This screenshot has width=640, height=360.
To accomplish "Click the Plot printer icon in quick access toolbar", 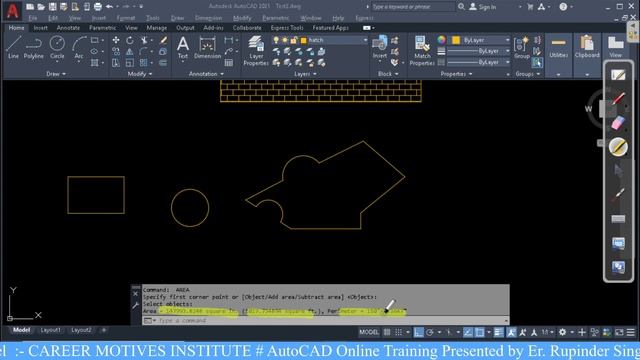I will 98,7.
